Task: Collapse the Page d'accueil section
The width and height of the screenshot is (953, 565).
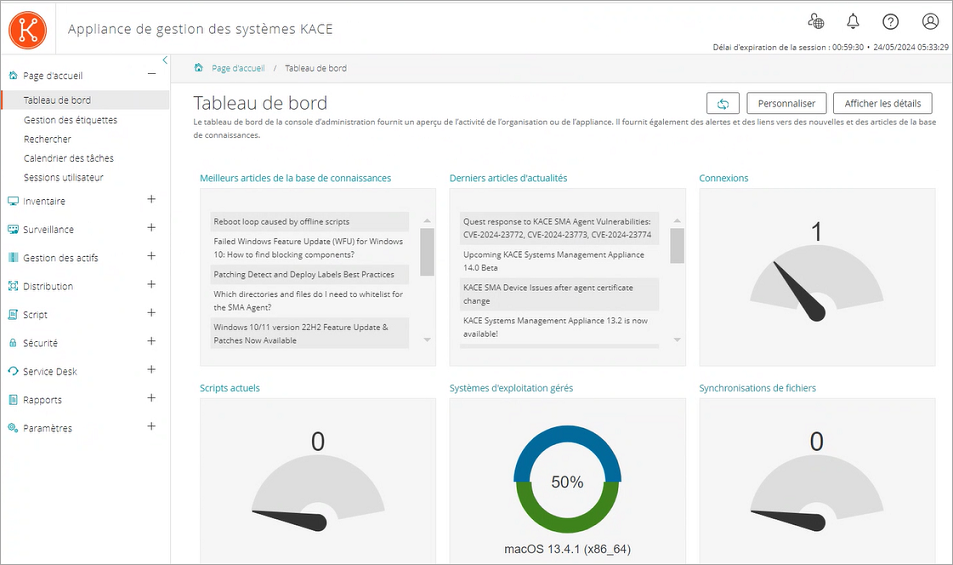Action: click(152, 74)
